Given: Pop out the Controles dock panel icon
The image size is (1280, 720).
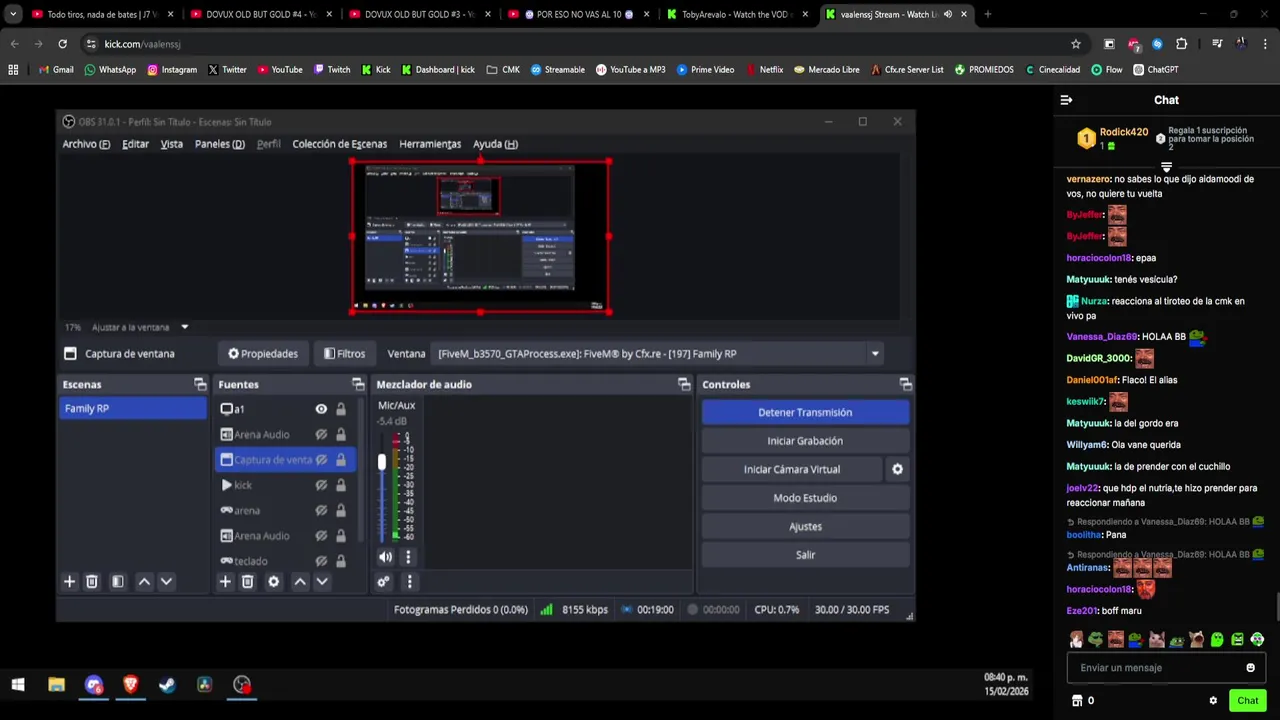Looking at the screenshot, I should pyautogui.click(x=905, y=384).
